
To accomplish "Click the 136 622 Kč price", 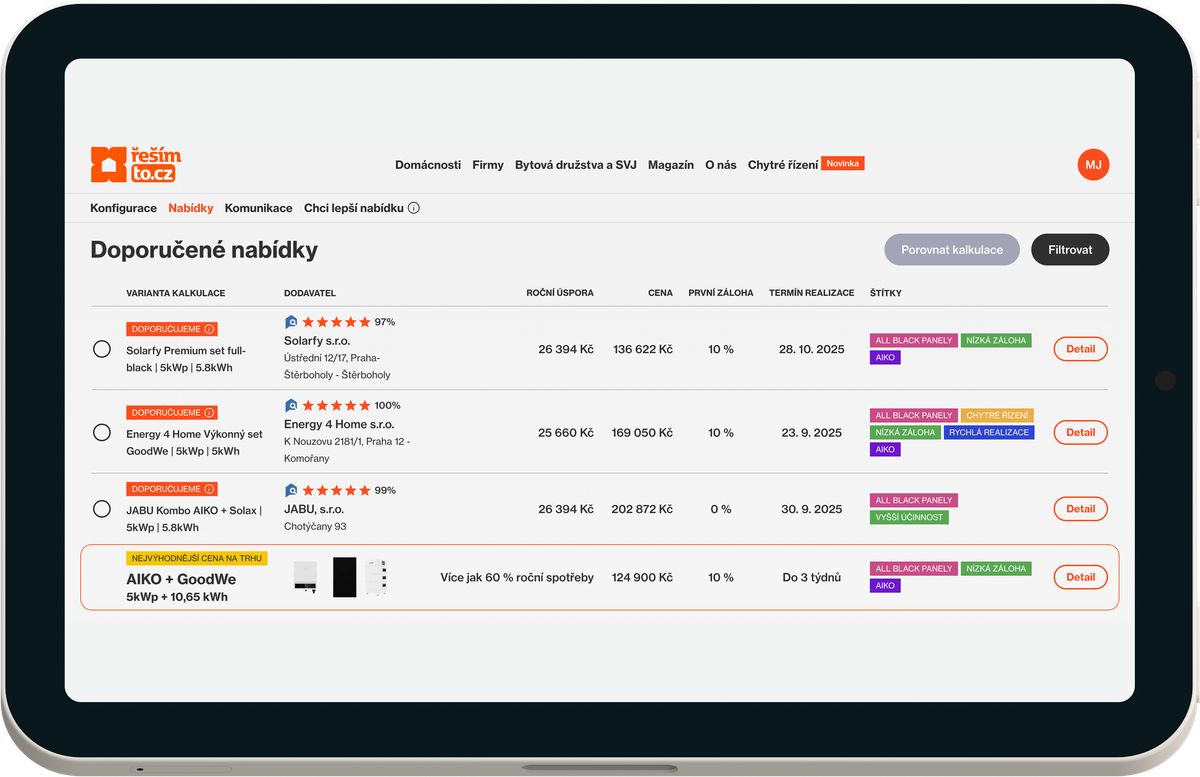I will tap(643, 349).
